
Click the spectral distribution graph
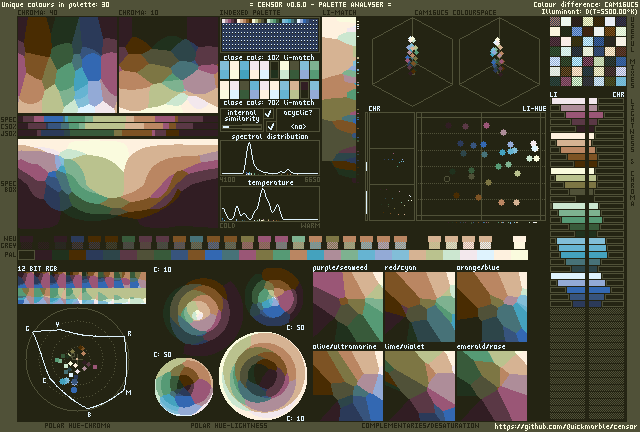coord(270,158)
